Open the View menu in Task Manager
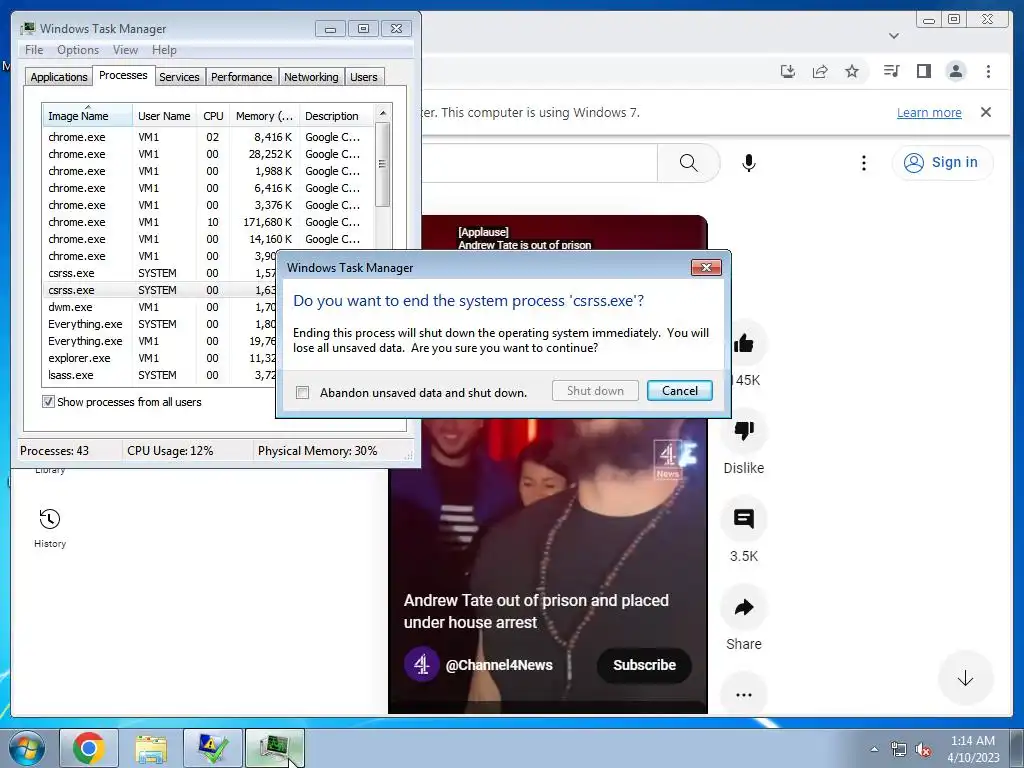Screen dimensions: 1024x768 tap(125, 50)
